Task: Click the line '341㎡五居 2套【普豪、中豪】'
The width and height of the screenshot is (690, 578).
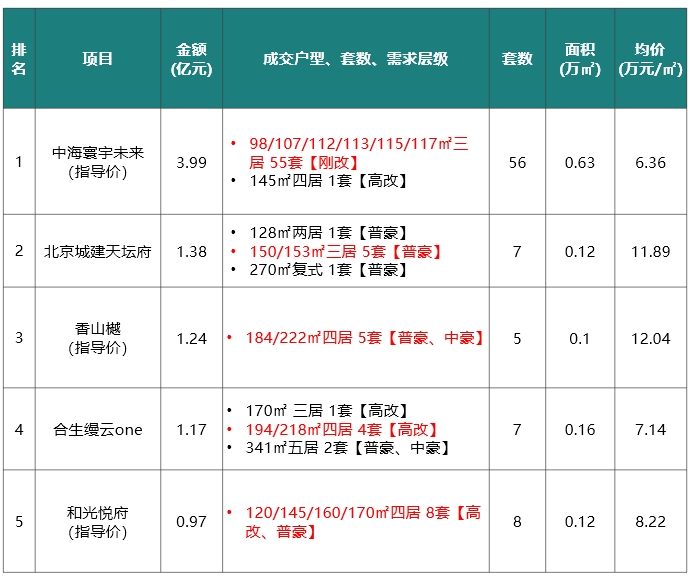Action: click(x=349, y=448)
